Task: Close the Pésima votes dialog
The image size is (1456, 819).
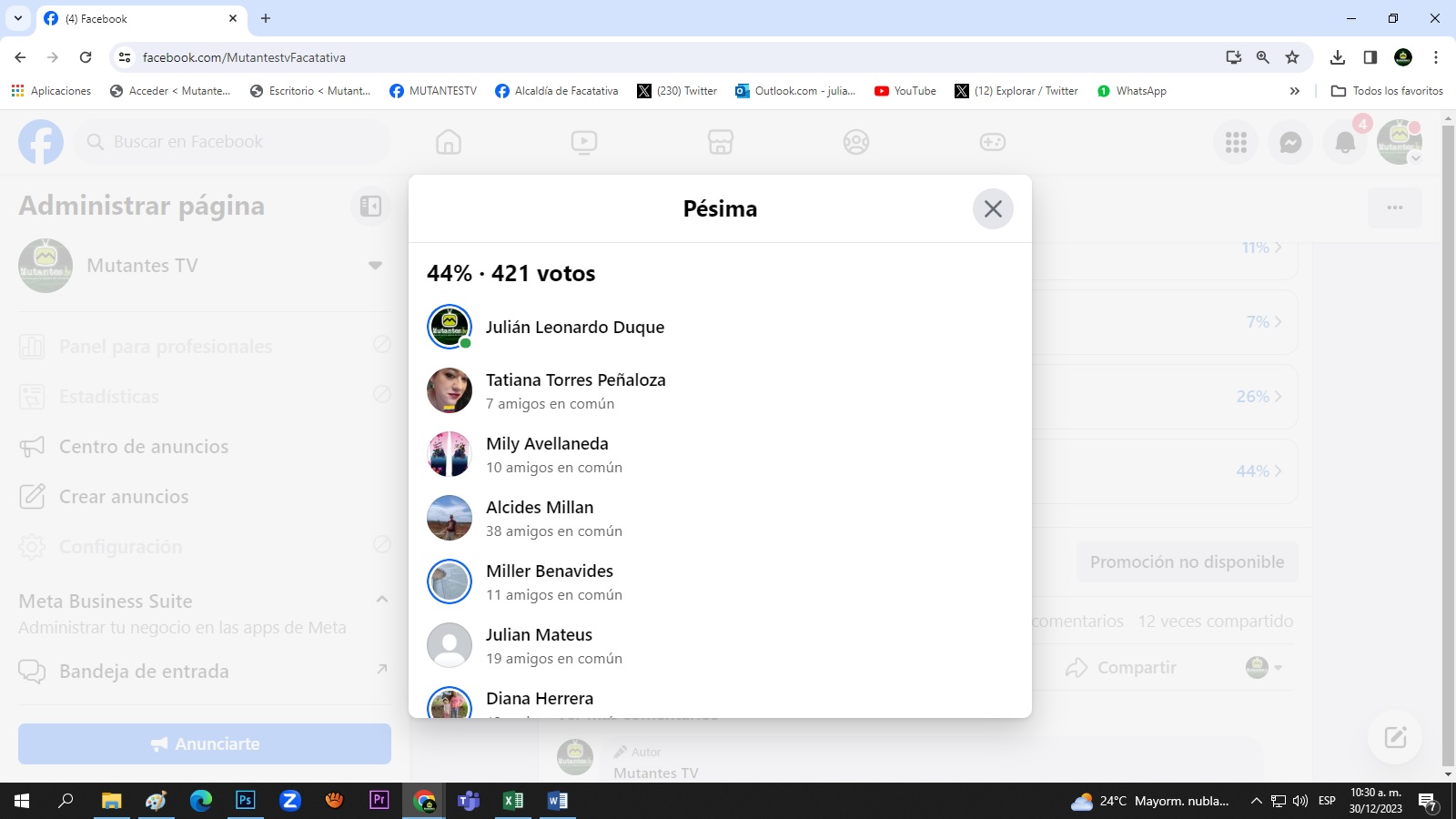Action: (993, 209)
